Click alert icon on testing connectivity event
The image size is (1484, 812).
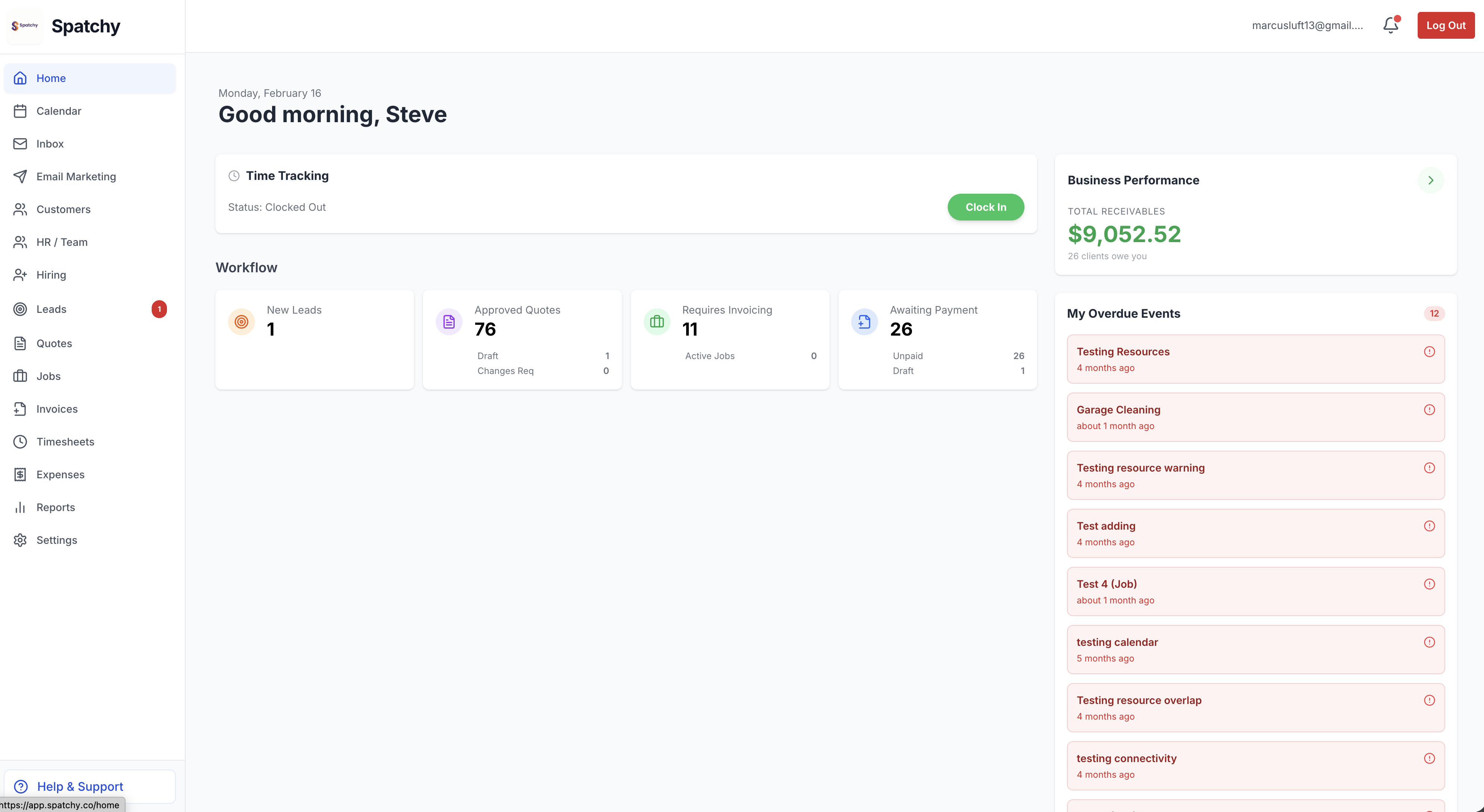point(1429,759)
